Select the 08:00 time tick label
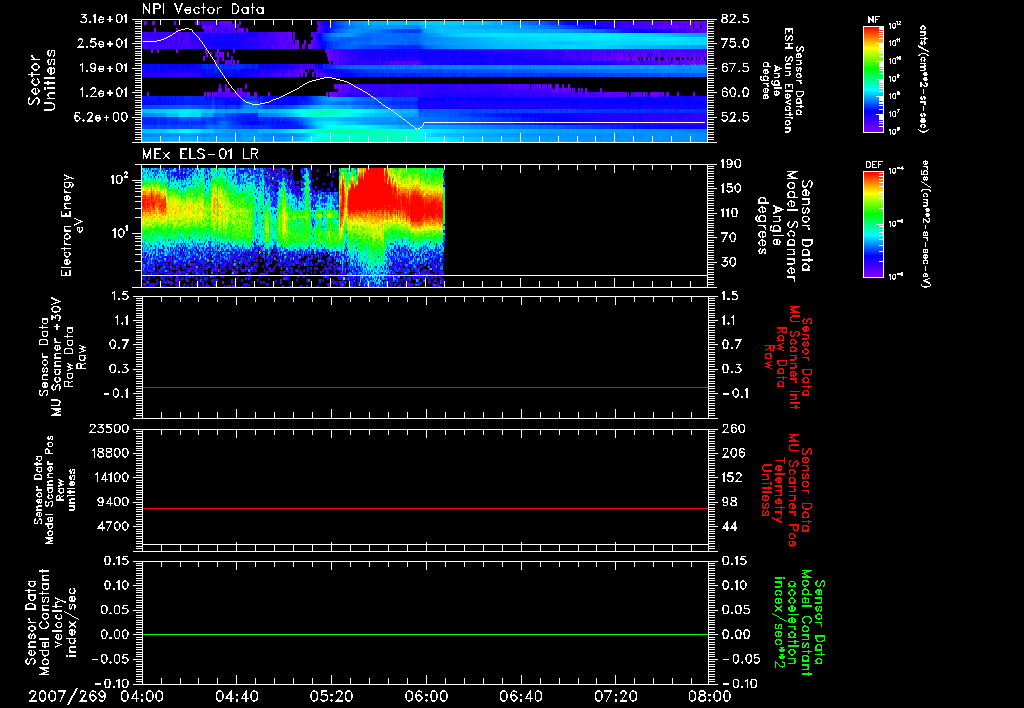 (x=710, y=696)
